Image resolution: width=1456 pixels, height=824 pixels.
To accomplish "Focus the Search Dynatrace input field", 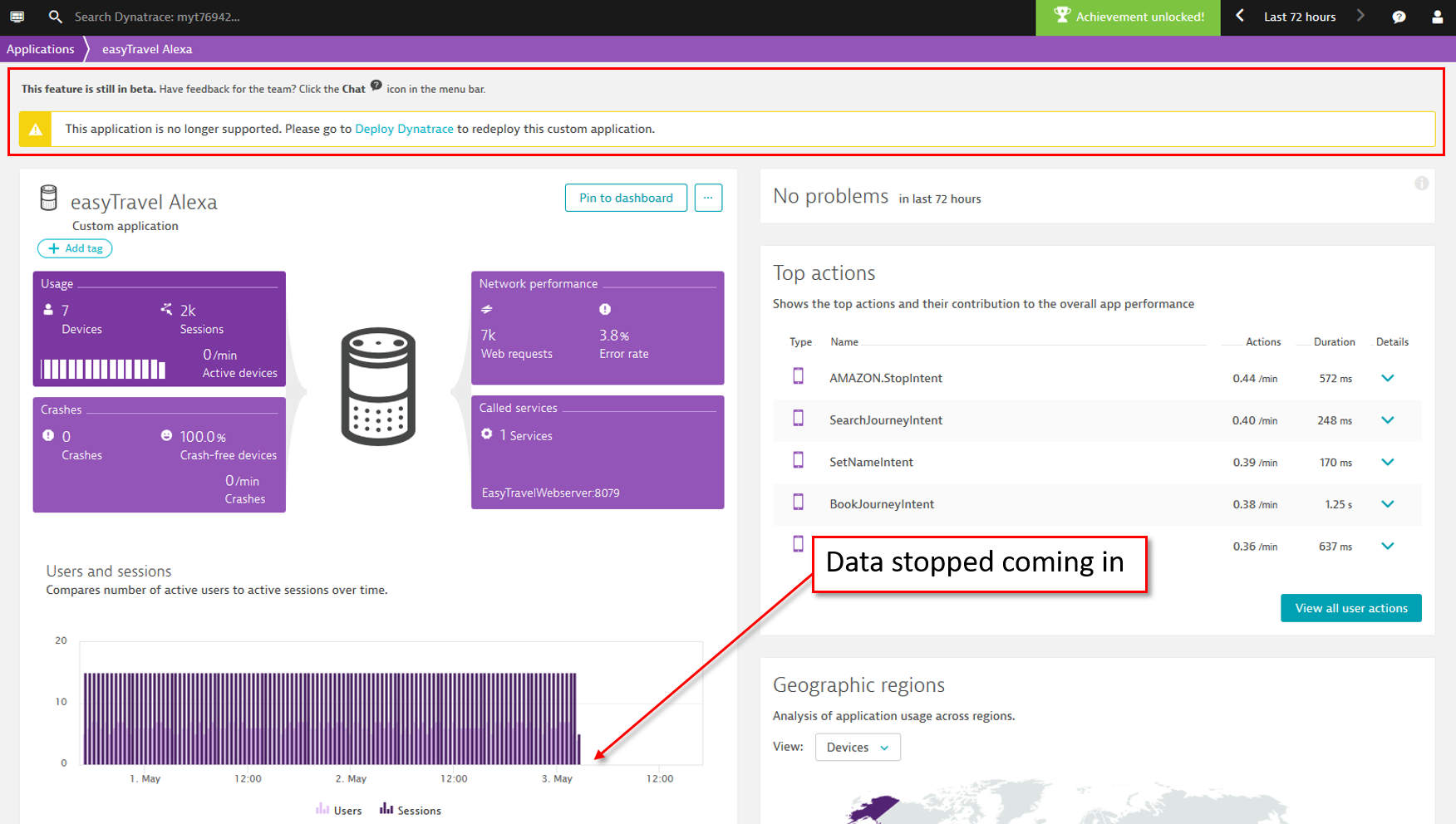I will (157, 17).
